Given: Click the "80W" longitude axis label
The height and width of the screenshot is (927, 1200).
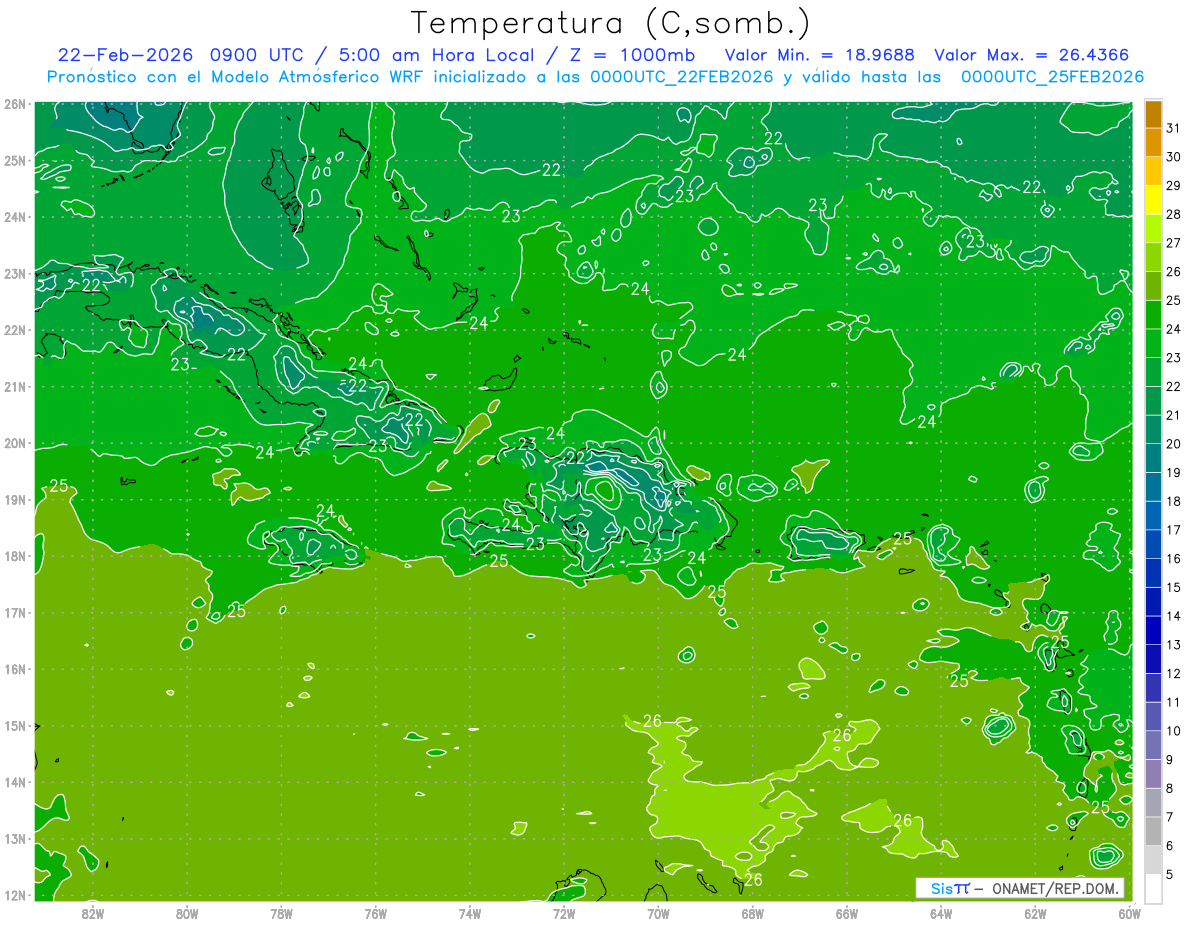Looking at the screenshot, I should tap(187, 912).
